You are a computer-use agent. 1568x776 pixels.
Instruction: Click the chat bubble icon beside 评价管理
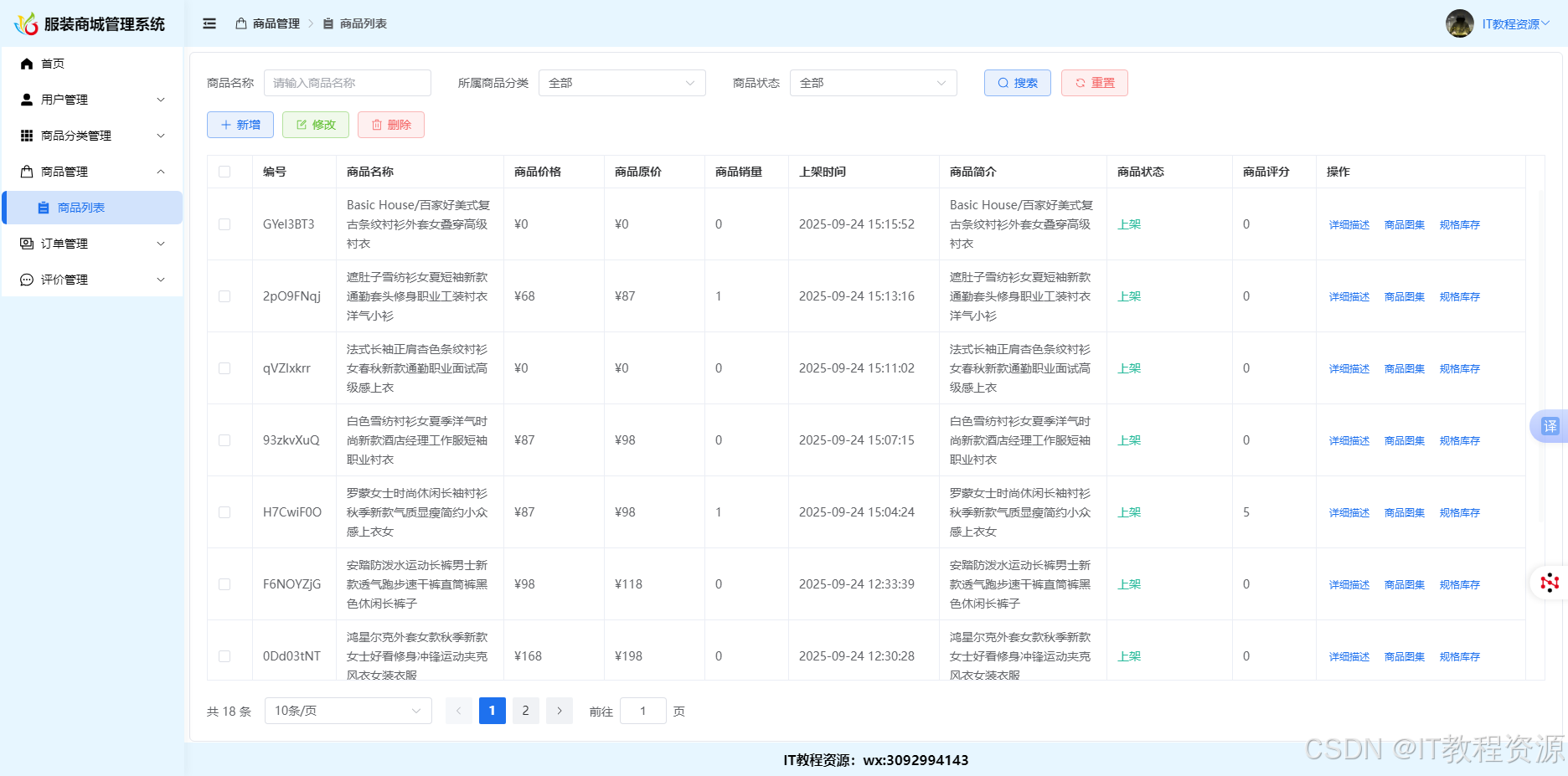(x=27, y=280)
